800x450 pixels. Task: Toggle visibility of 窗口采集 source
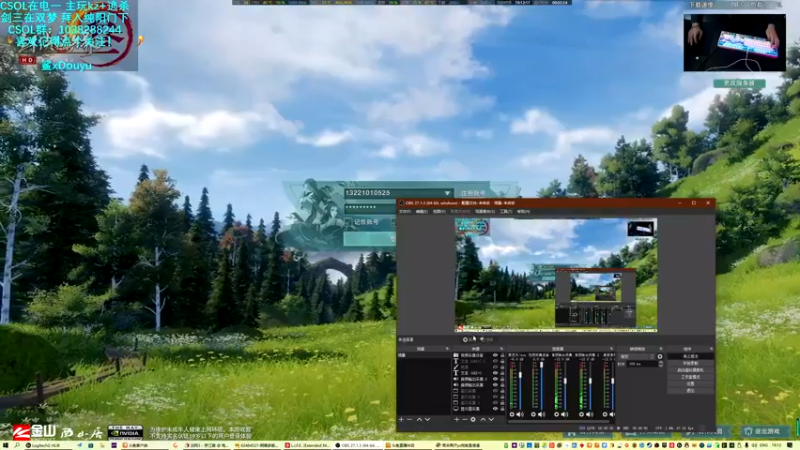click(495, 391)
